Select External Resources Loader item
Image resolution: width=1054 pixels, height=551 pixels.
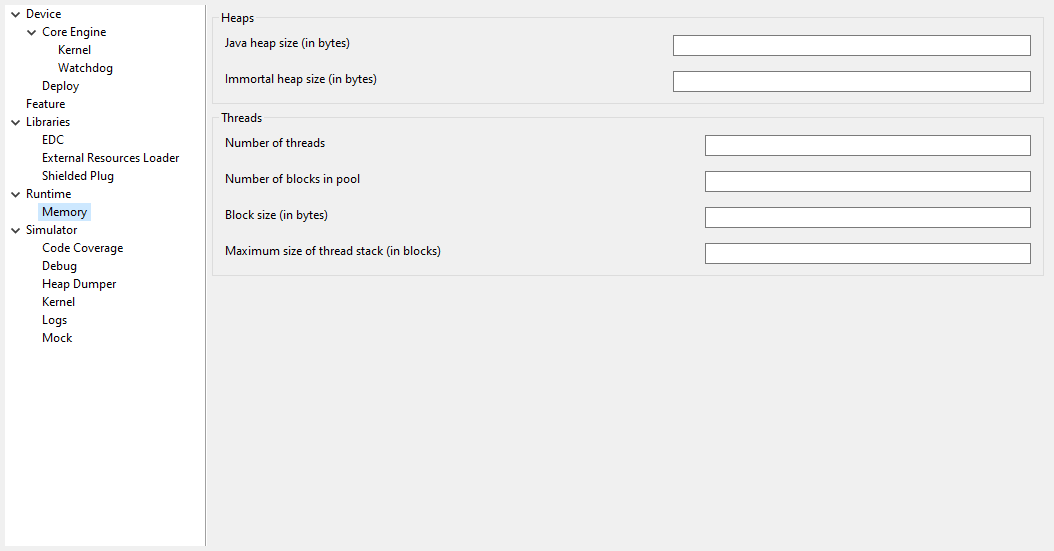coord(110,158)
